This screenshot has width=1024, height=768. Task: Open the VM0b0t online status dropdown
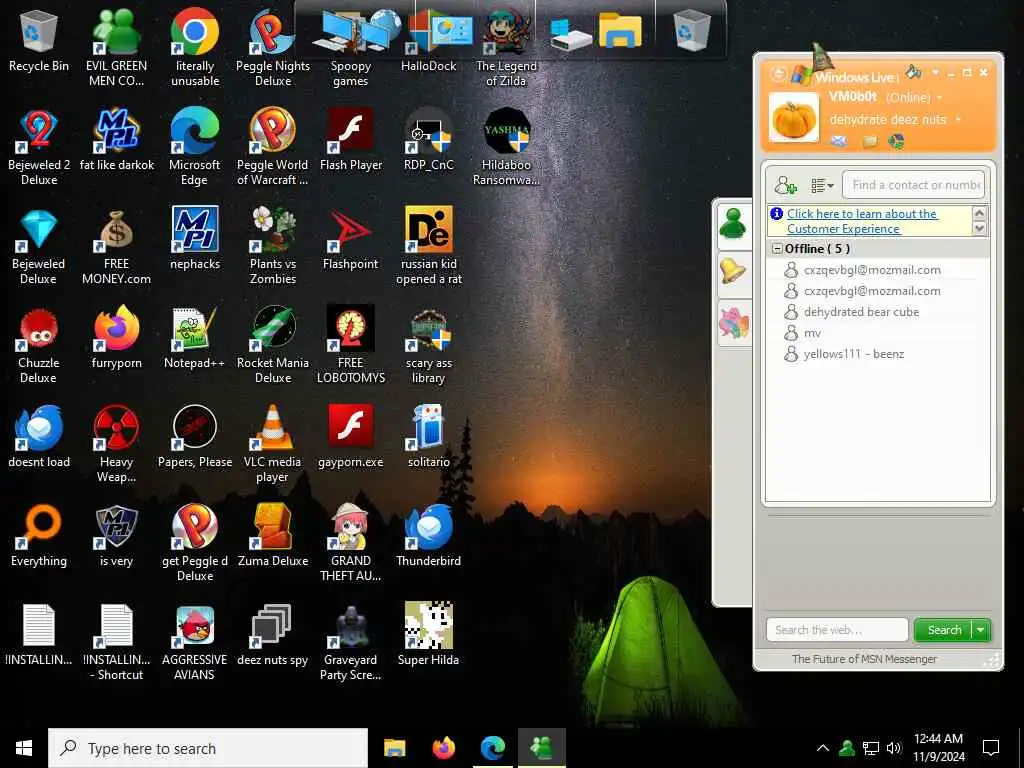pos(940,97)
